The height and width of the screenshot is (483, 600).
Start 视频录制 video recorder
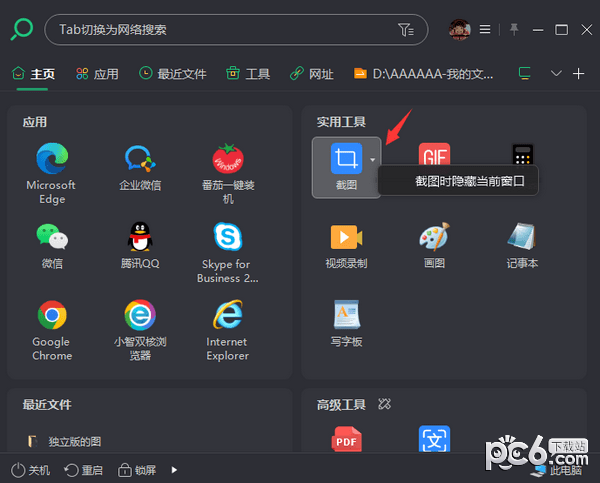pyautogui.click(x=346, y=246)
